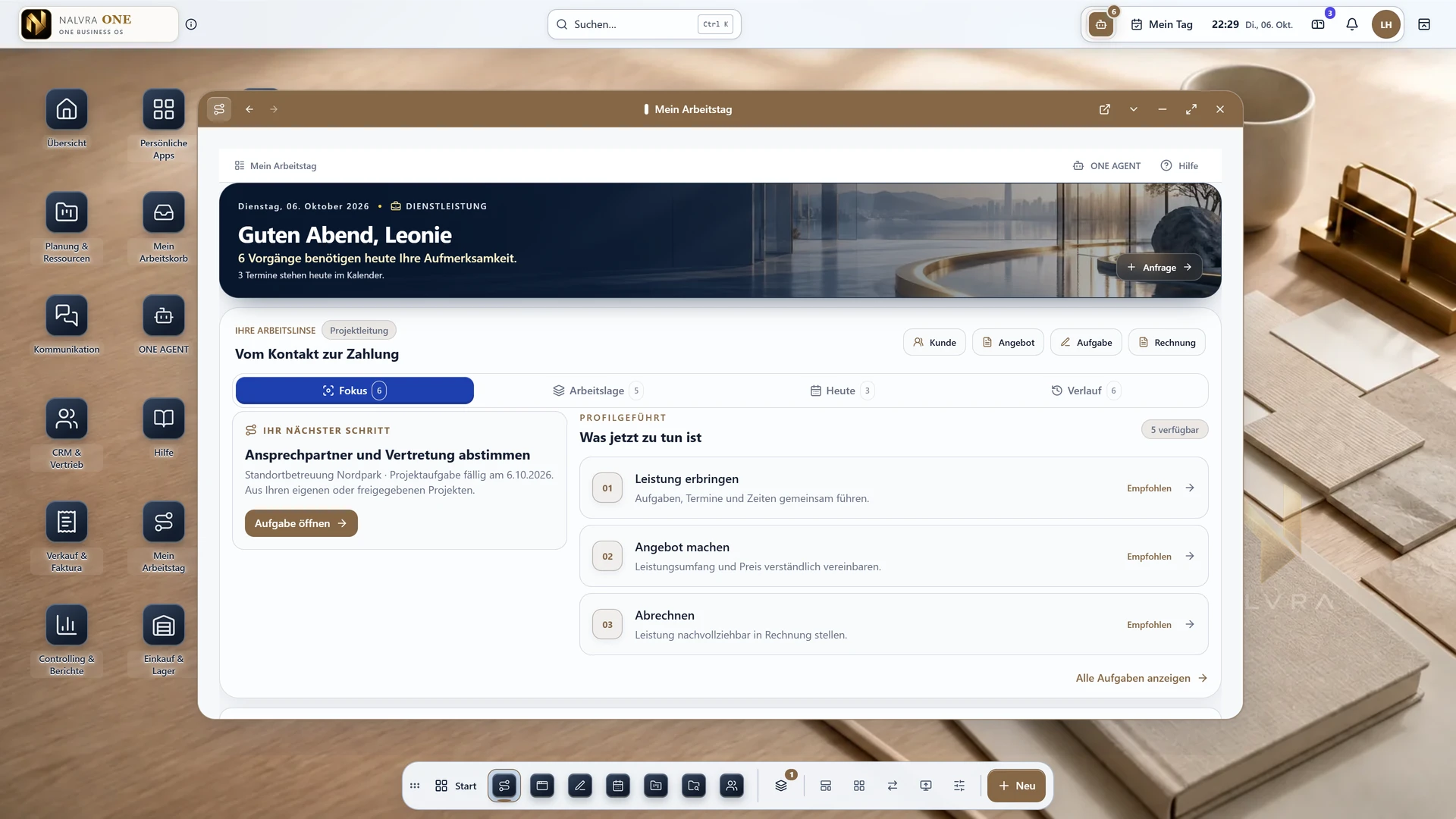Open the LH user avatar menu
Viewport: 1456px width, 819px height.
point(1386,24)
